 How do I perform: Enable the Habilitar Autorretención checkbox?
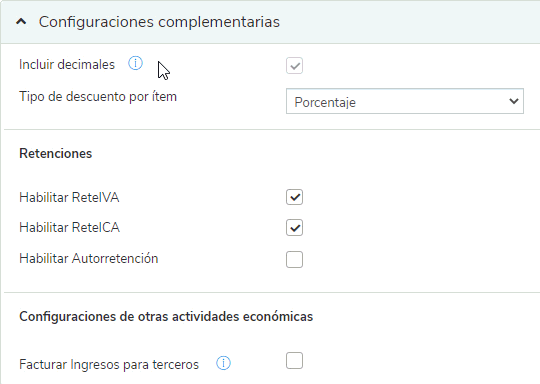[294, 259]
